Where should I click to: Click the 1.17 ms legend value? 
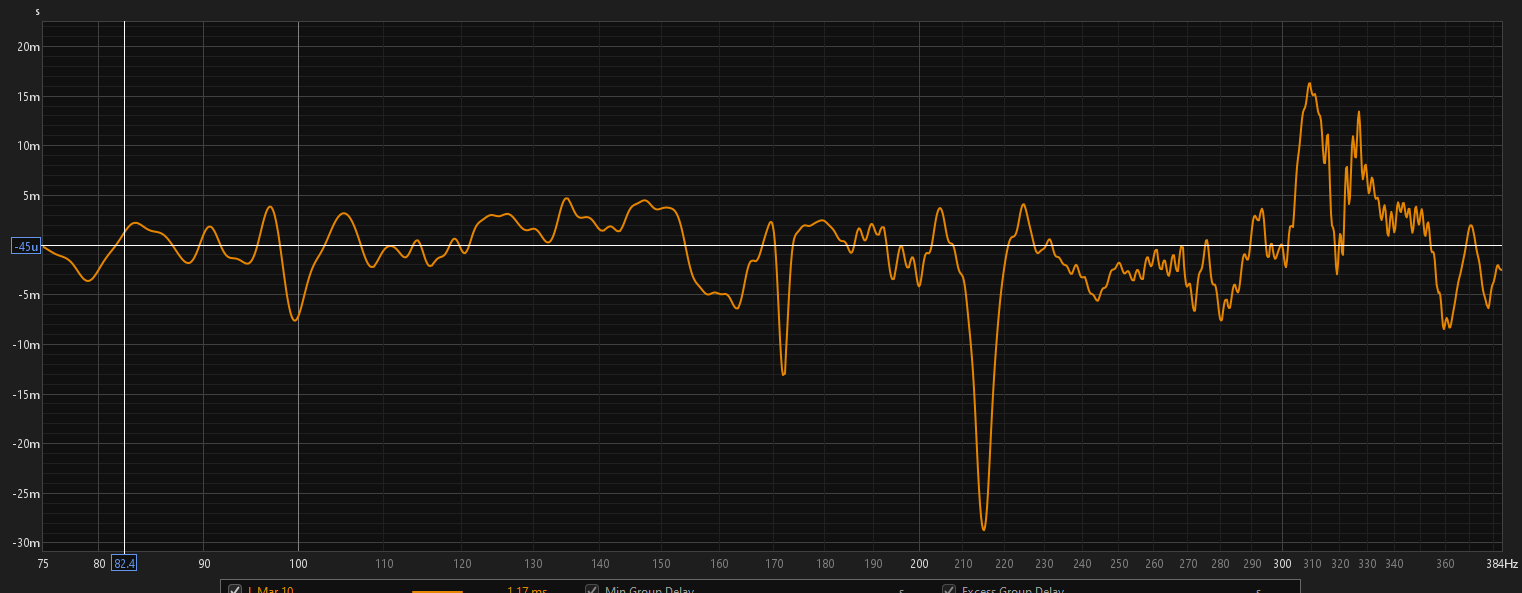click(x=527, y=590)
